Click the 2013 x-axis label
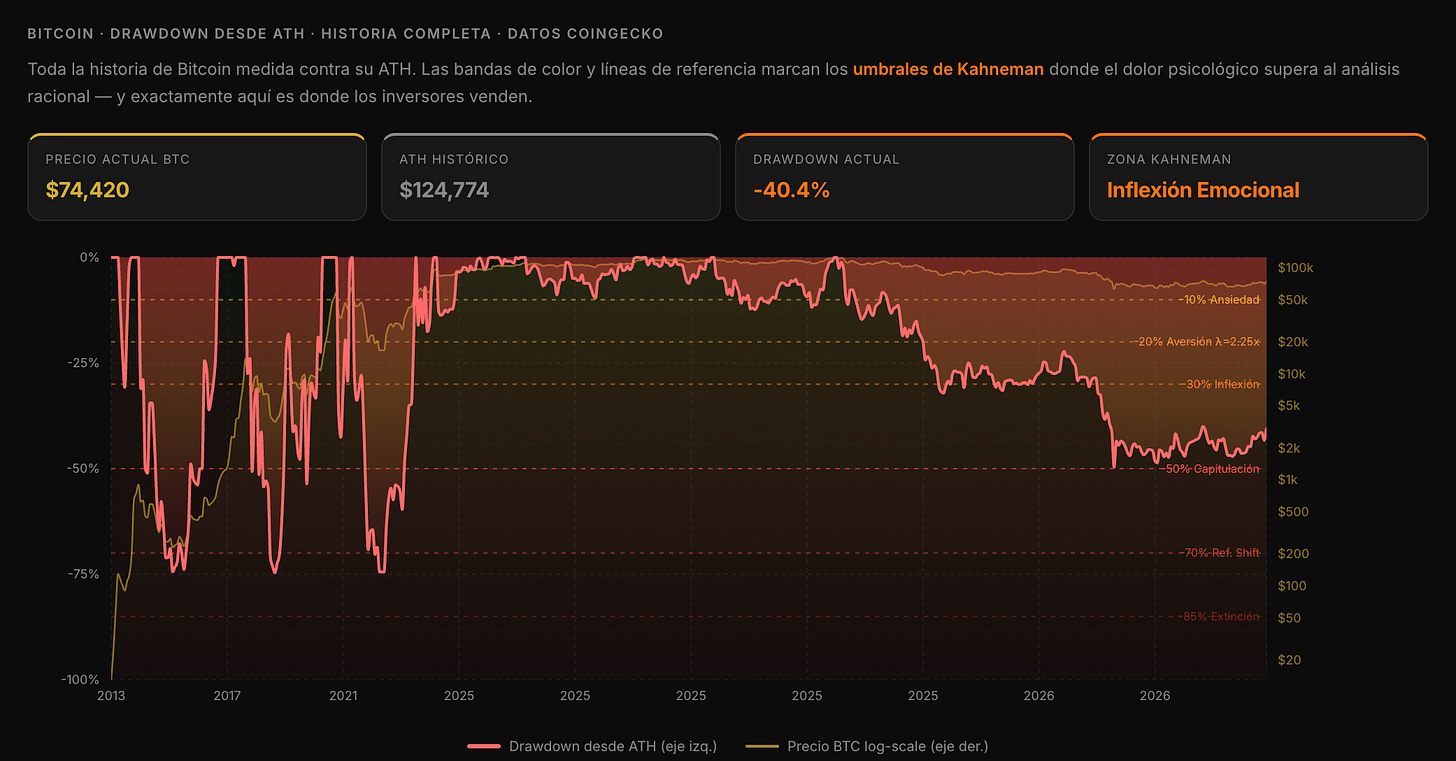This screenshot has height=761, width=1456. [111, 695]
